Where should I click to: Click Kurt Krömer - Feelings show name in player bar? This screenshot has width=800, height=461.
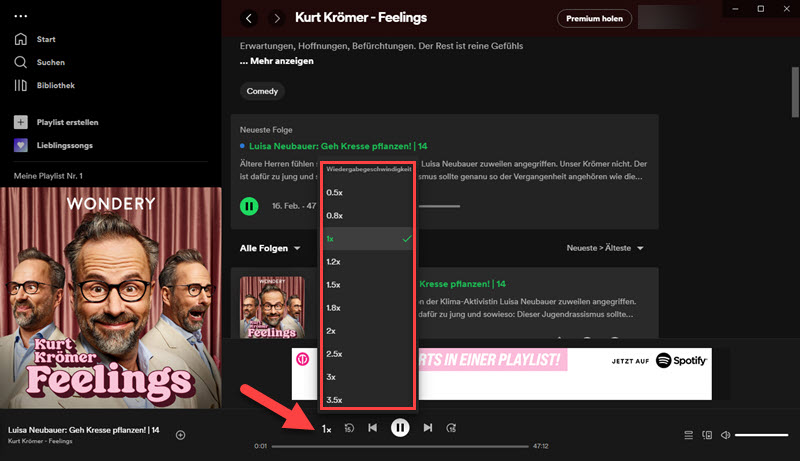[x=40, y=441]
